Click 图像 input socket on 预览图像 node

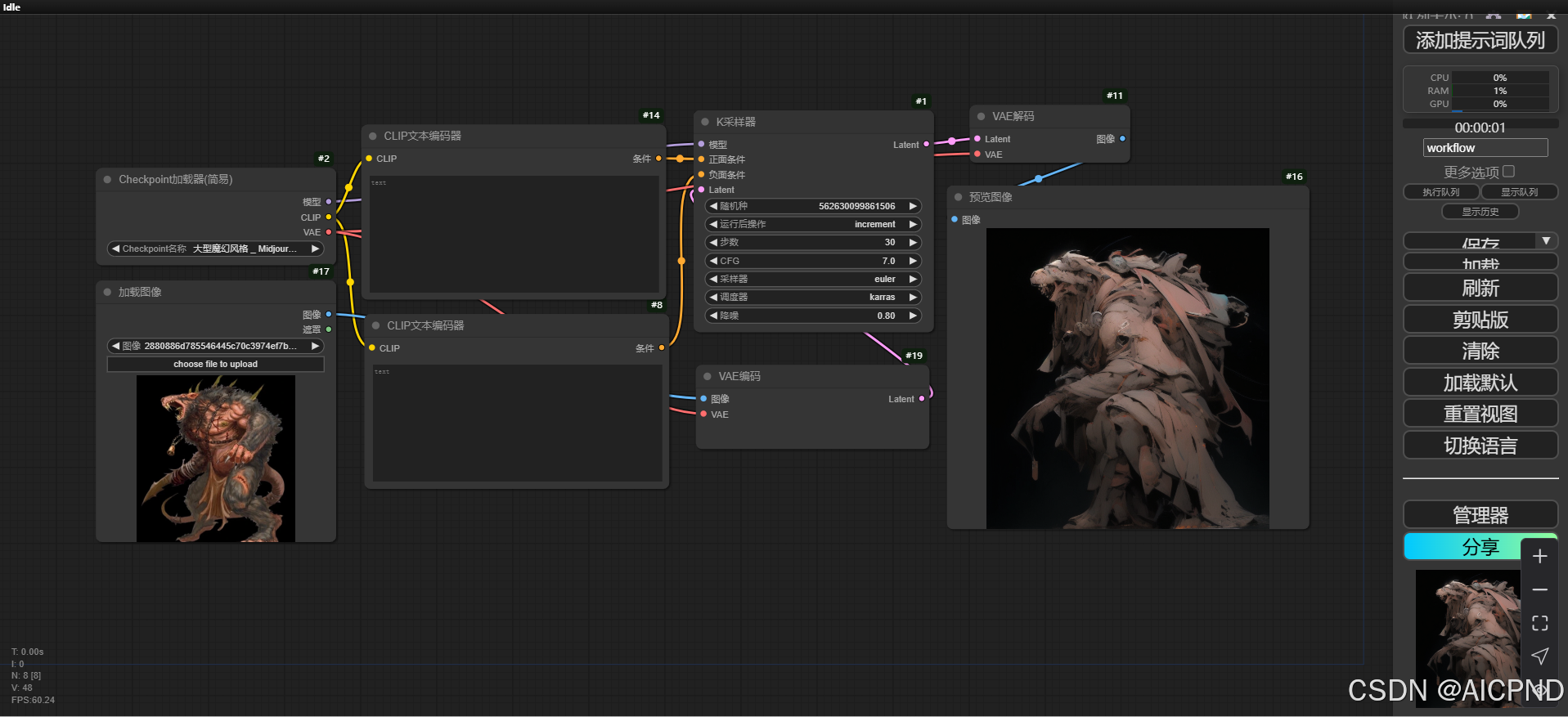[955, 219]
